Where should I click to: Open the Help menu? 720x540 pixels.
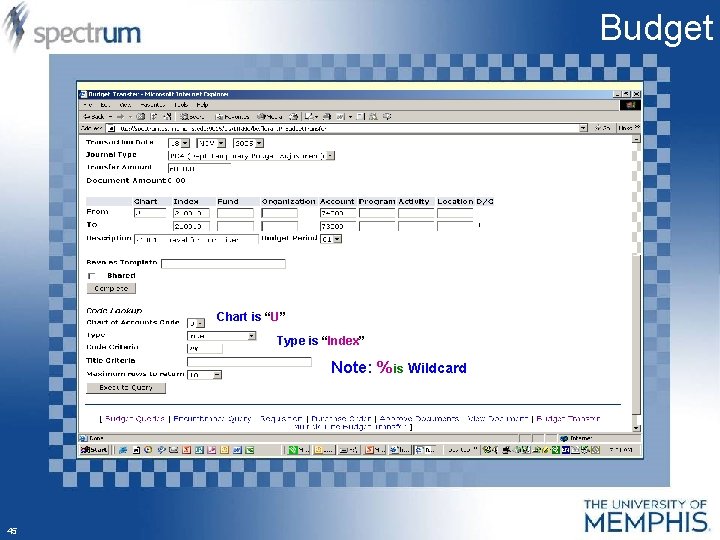tap(202, 105)
